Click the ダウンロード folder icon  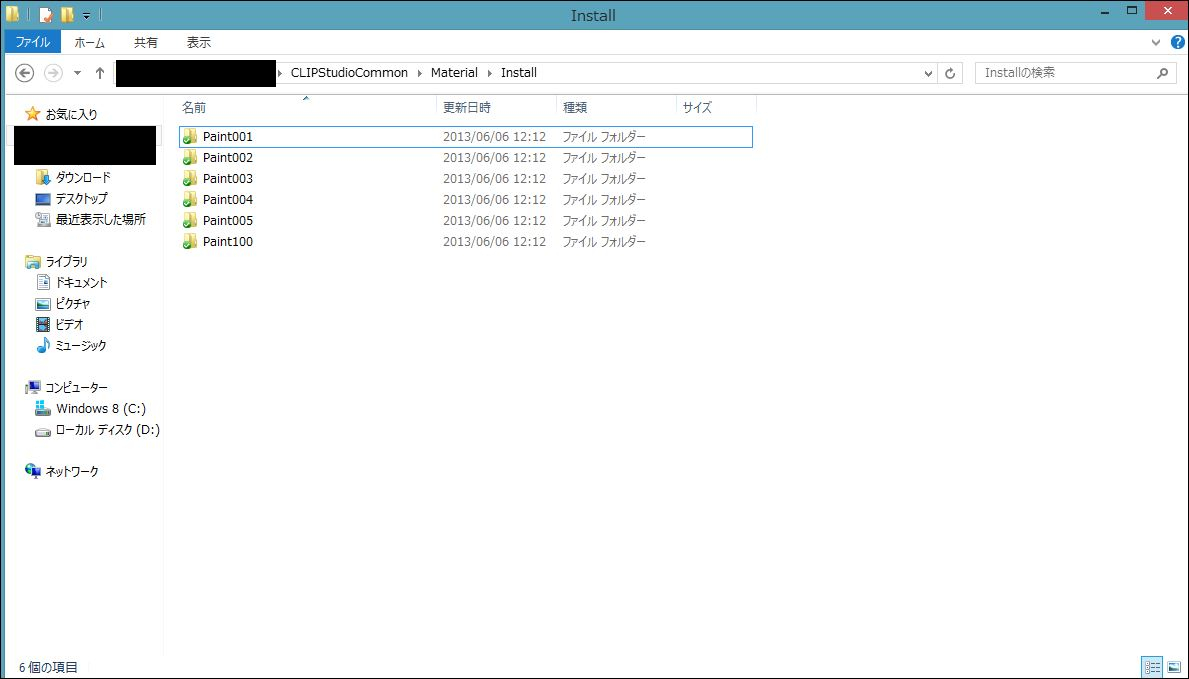pos(42,178)
